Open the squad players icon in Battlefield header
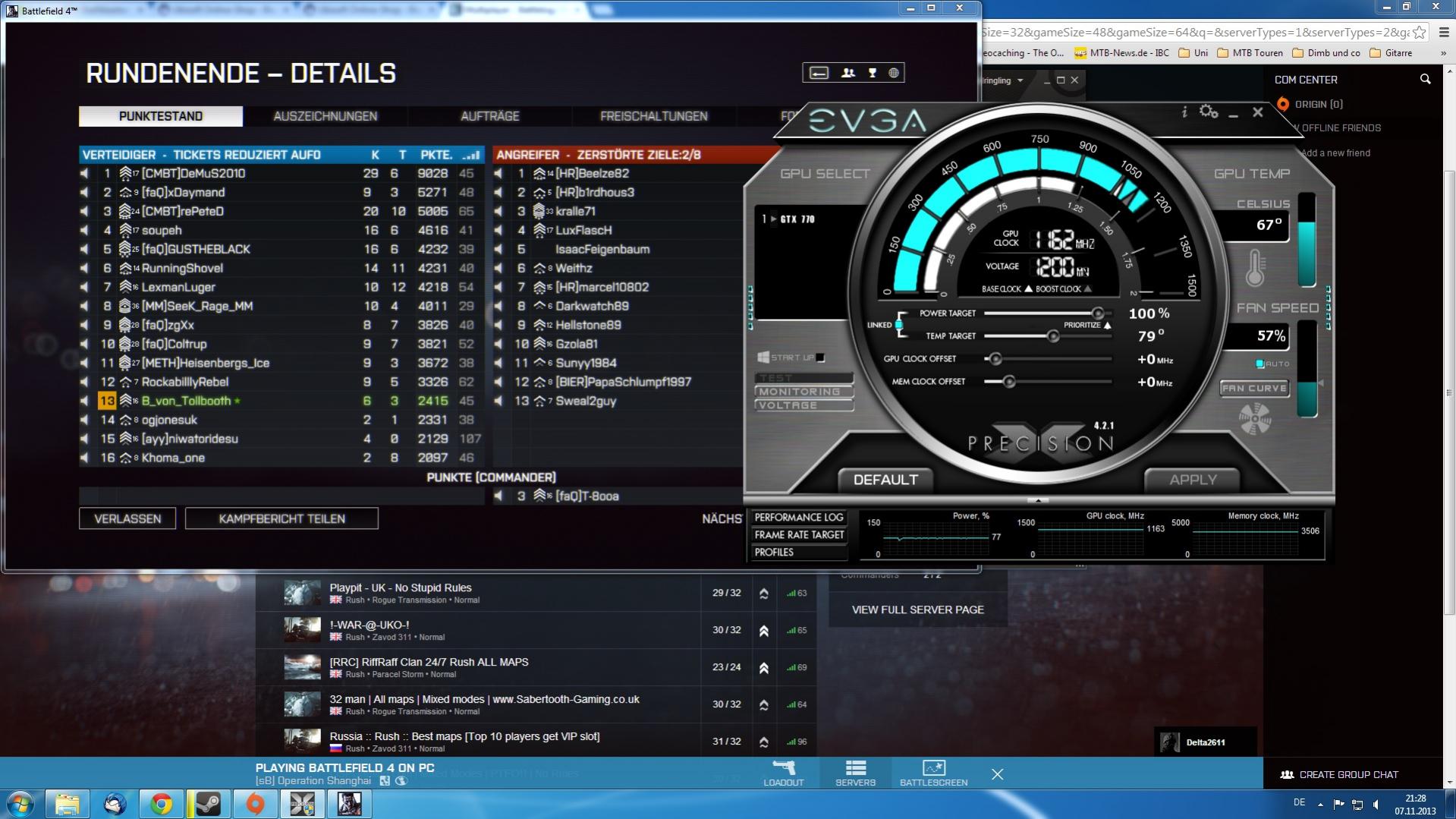 click(848, 73)
